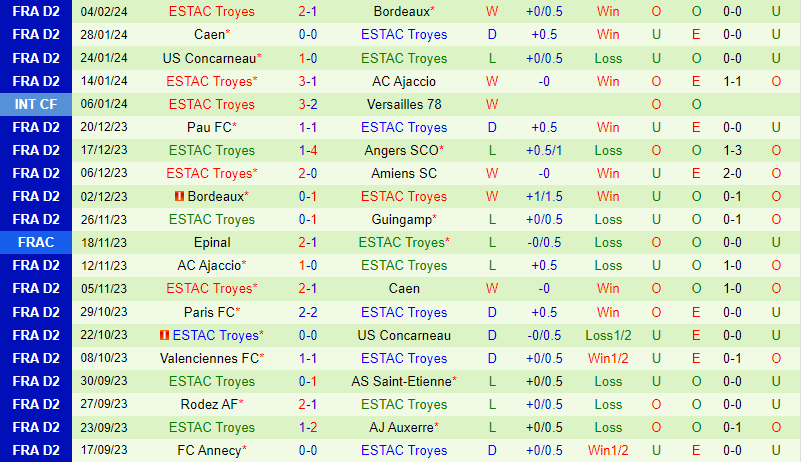This screenshot has width=801, height=462.
Task: Click the red card icon on the 22/10/23 row
Action: (164, 335)
